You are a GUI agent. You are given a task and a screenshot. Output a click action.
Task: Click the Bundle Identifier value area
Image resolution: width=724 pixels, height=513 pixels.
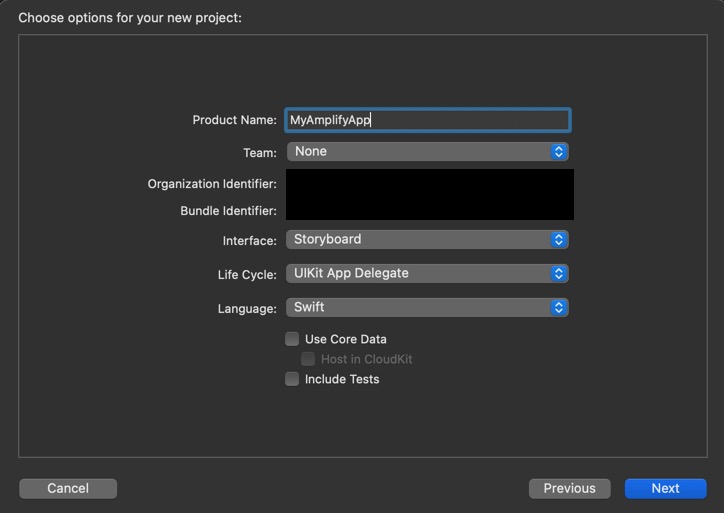(x=430, y=210)
